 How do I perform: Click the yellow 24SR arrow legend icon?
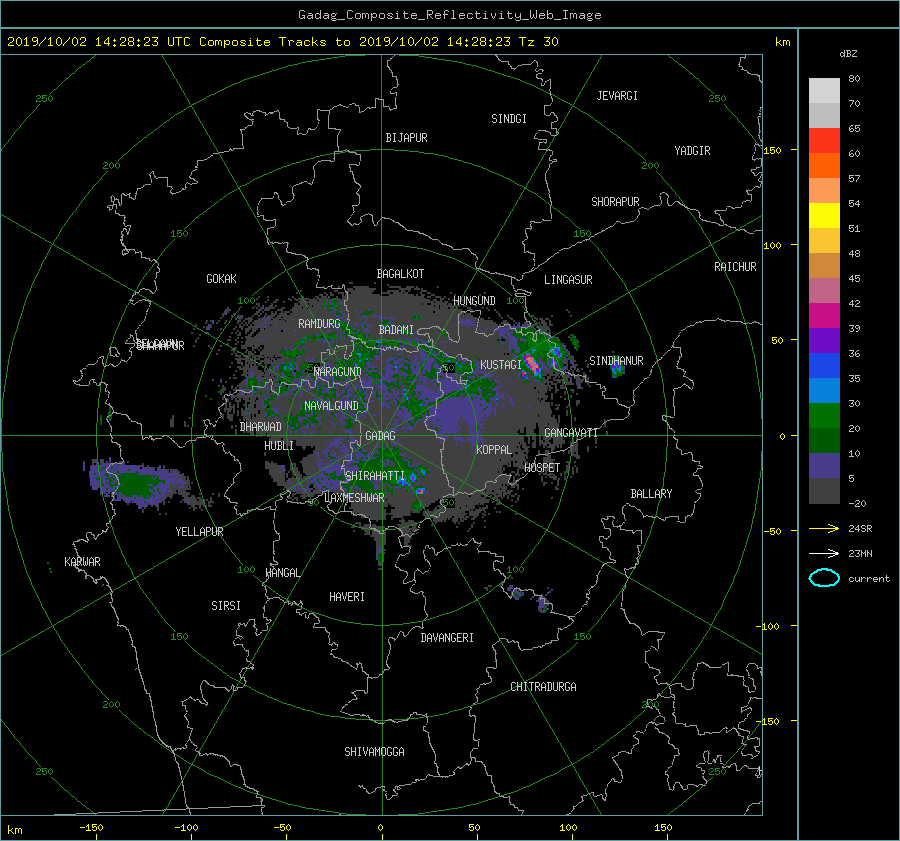pos(824,528)
